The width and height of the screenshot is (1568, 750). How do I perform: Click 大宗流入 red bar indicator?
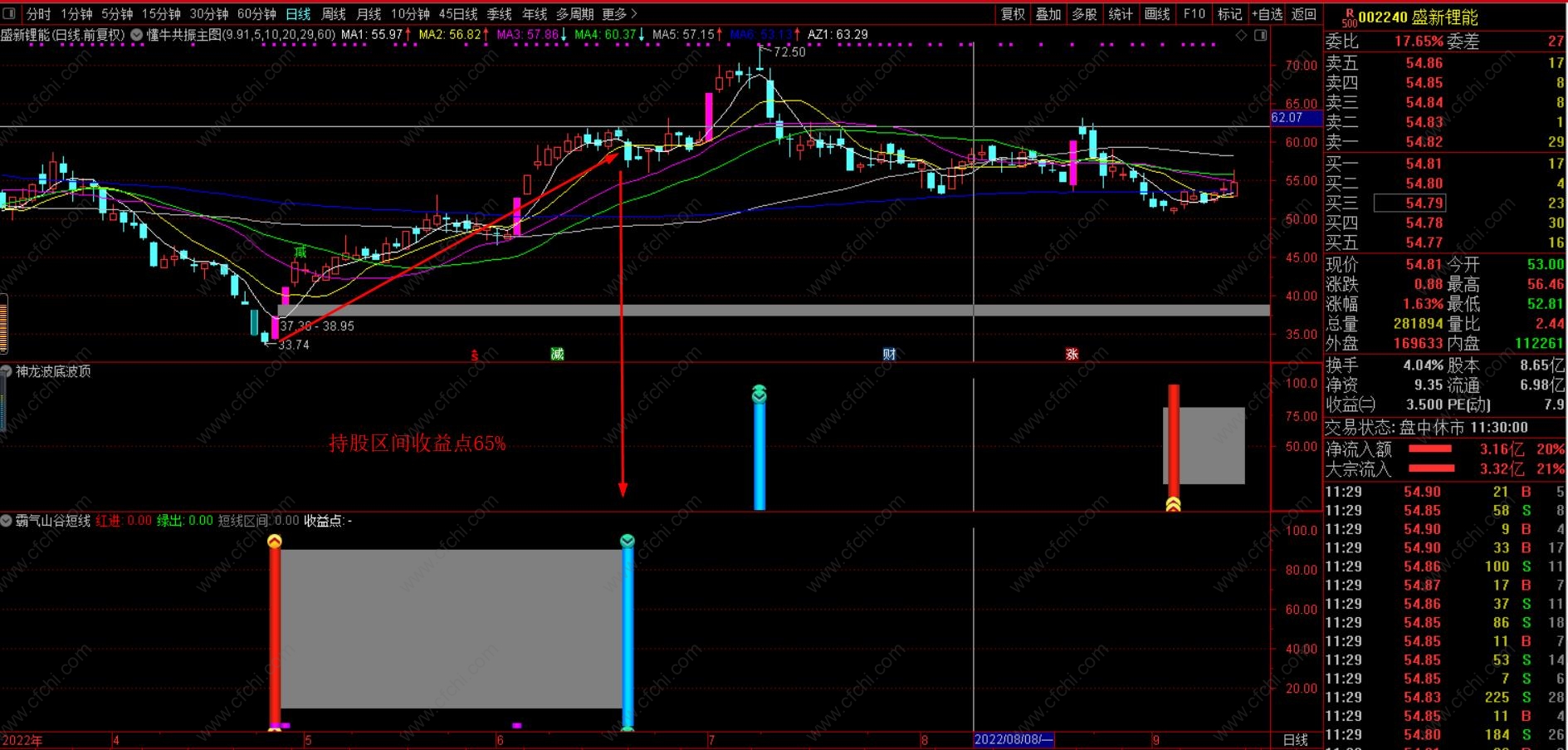click(x=1432, y=469)
